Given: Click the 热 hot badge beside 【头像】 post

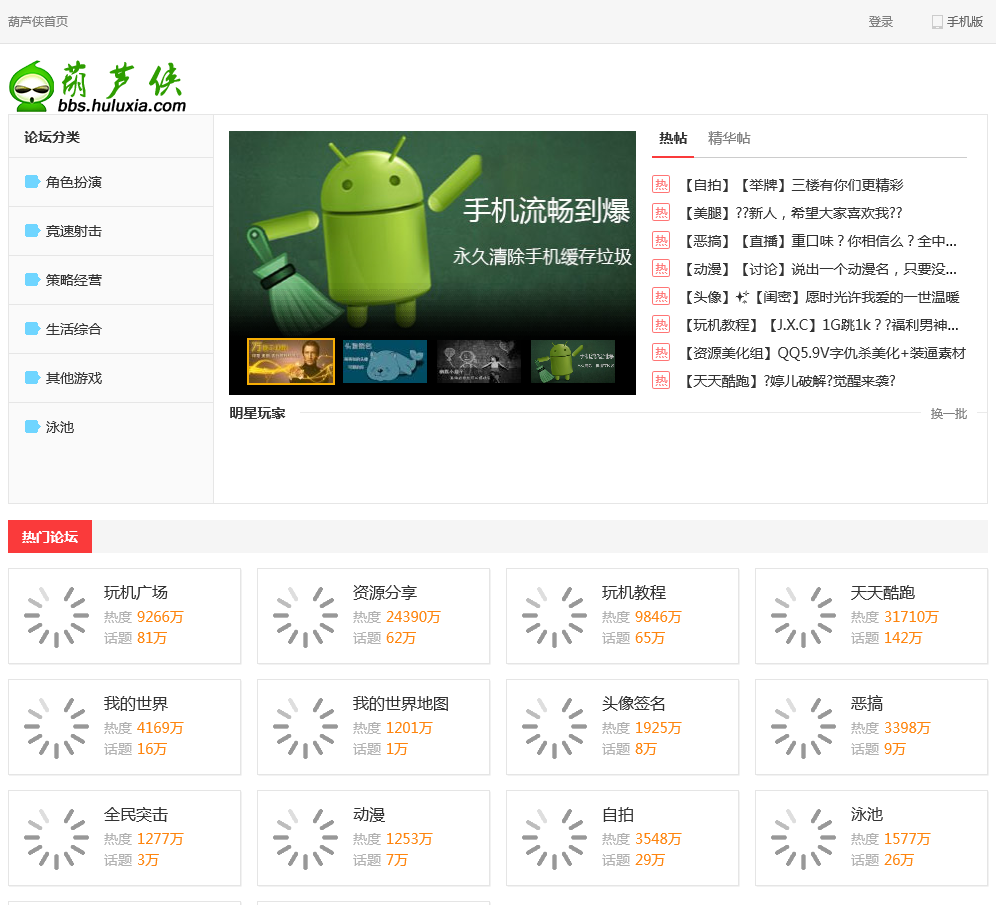Looking at the screenshot, I should coord(661,297).
